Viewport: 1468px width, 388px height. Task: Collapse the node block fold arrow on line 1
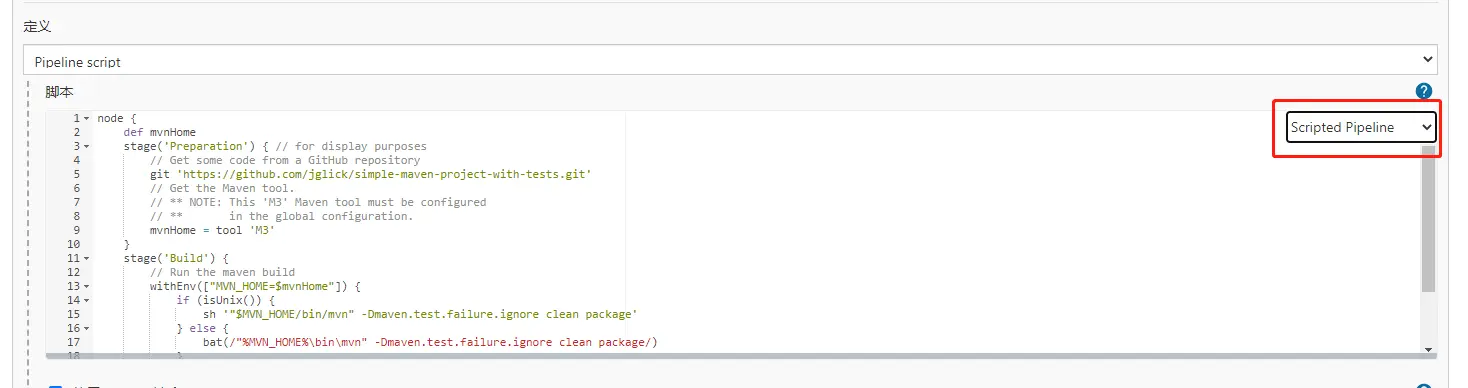86,118
